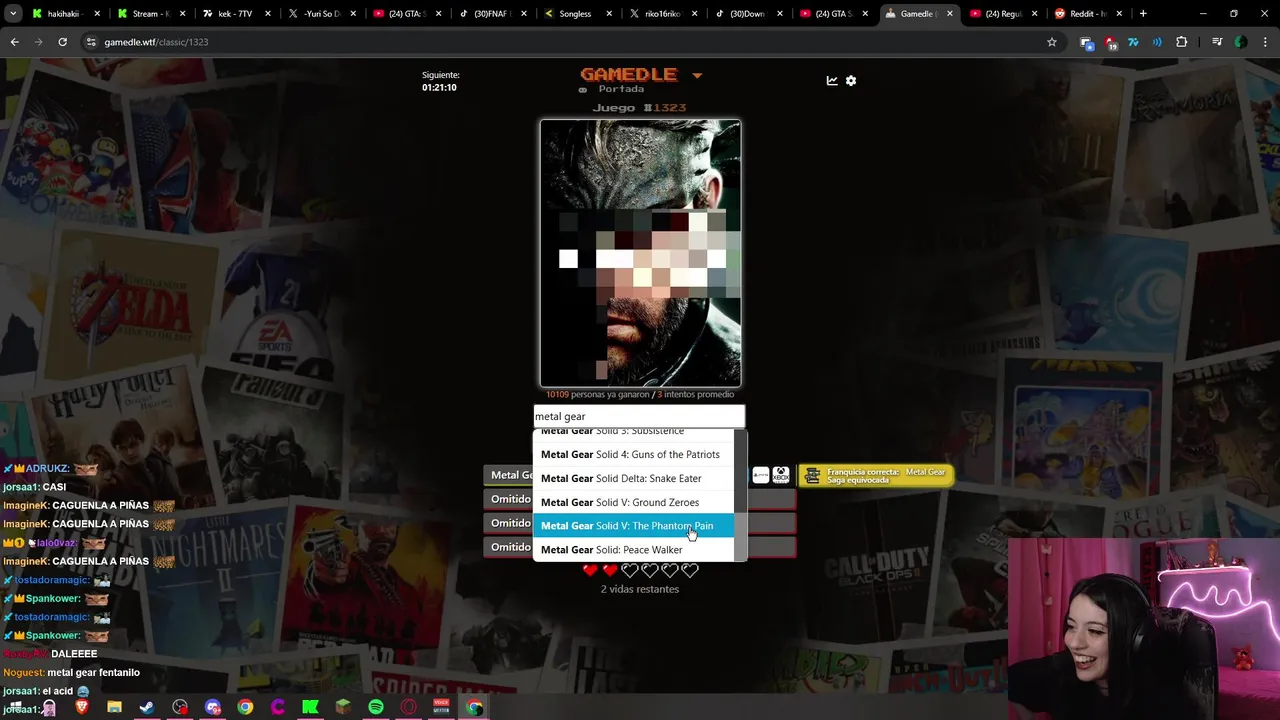1280x720 pixels.
Task: Open Discord from taskbar
Action: pos(212,707)
